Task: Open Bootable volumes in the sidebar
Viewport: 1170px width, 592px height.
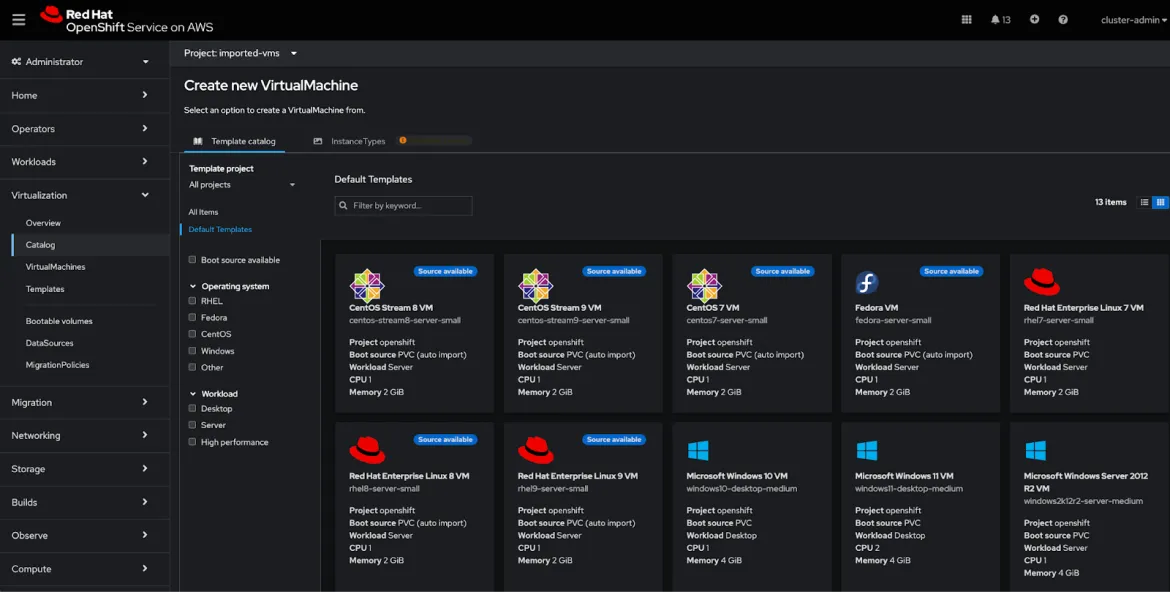Action: [59, 321]
